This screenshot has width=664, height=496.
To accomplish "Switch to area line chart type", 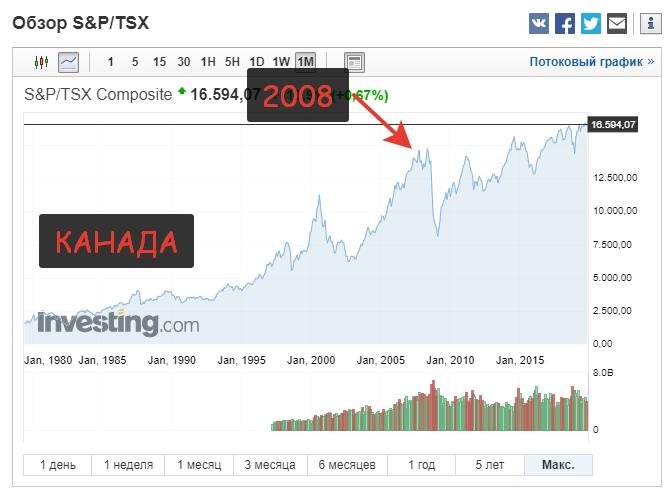I will (x=69, y=62).
